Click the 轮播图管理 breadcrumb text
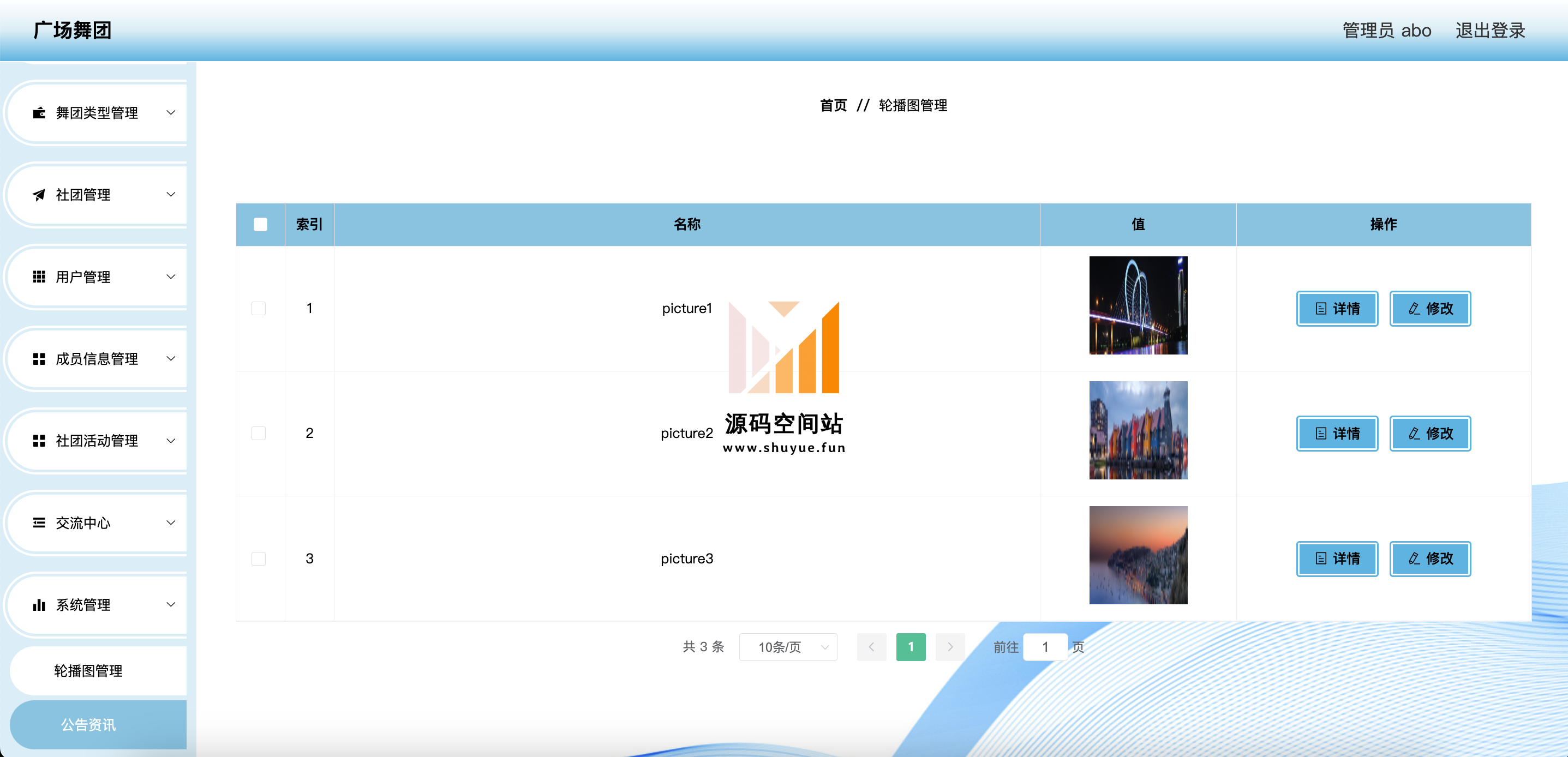The image size is (1568, 757). pyautogui.click(x=912, y=105)
